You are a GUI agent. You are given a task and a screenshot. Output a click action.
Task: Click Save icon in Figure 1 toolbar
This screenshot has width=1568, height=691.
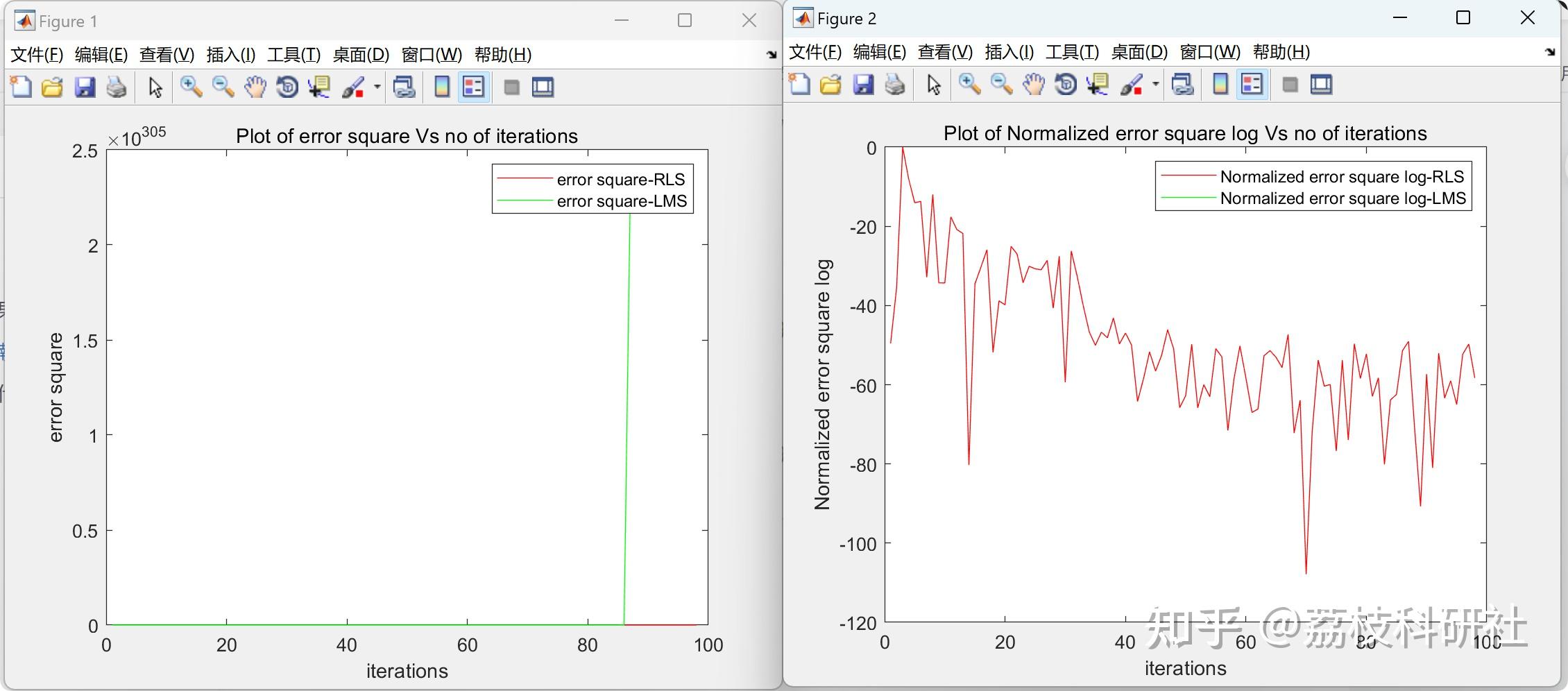[85, 87]
